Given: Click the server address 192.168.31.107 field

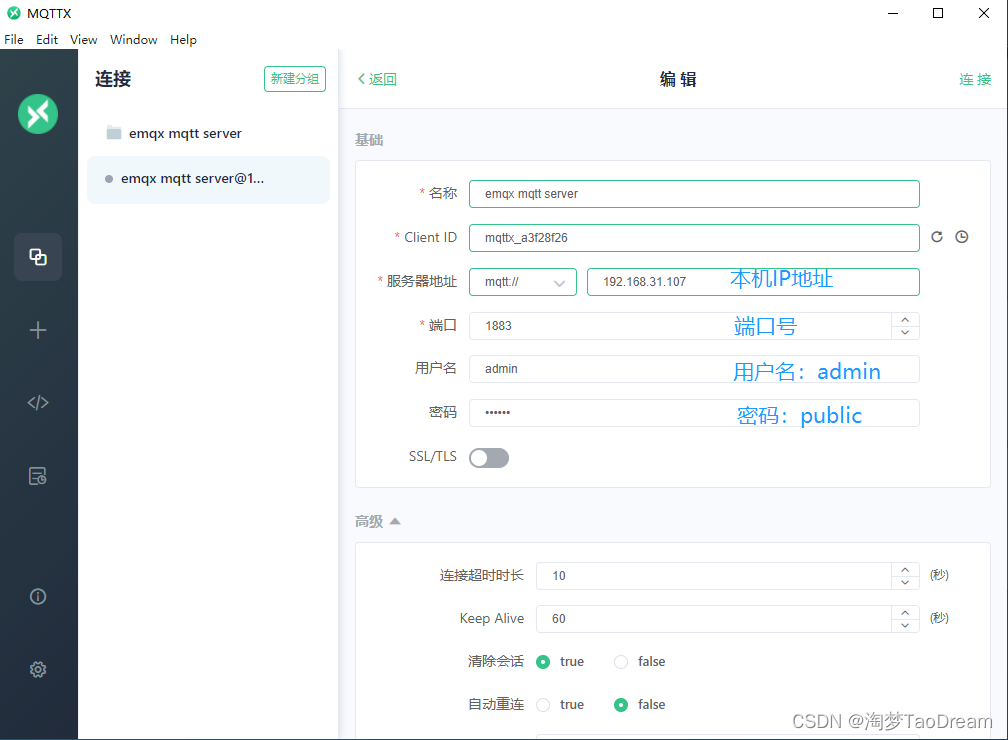Looking at the screenshot, I should click(x=753, y=282).
